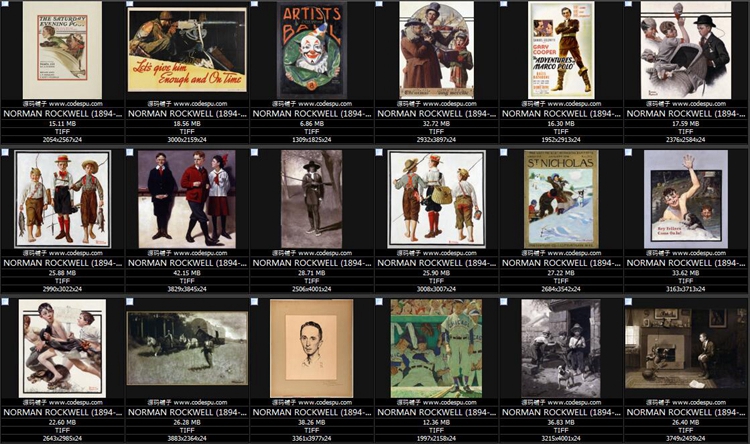
Task: Tick checkbox for the running shirtless boys image
Action: click(x=5, y=301)
